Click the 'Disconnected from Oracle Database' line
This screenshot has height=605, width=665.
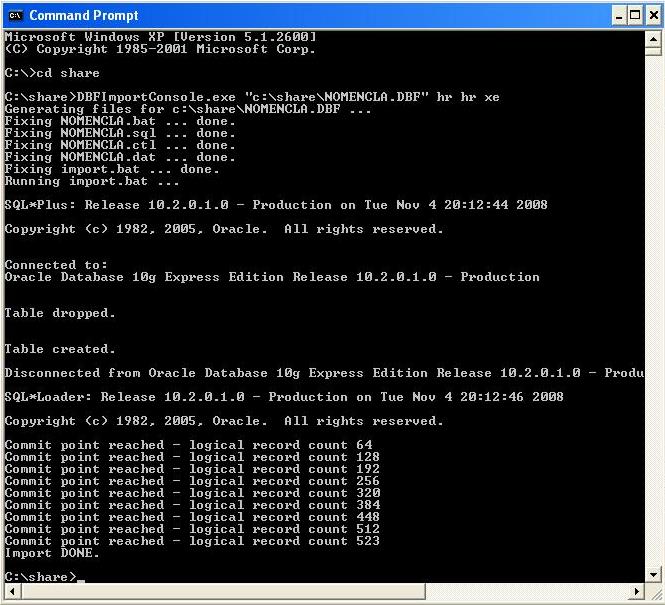(x=324, y=373)
